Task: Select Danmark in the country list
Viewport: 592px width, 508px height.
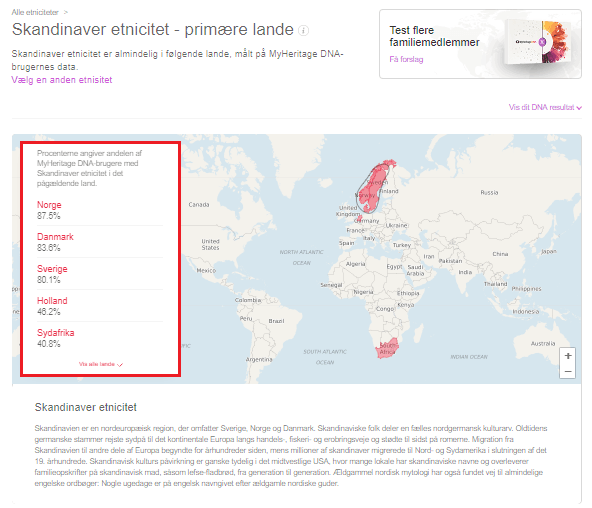Action: tap(55, 237)
